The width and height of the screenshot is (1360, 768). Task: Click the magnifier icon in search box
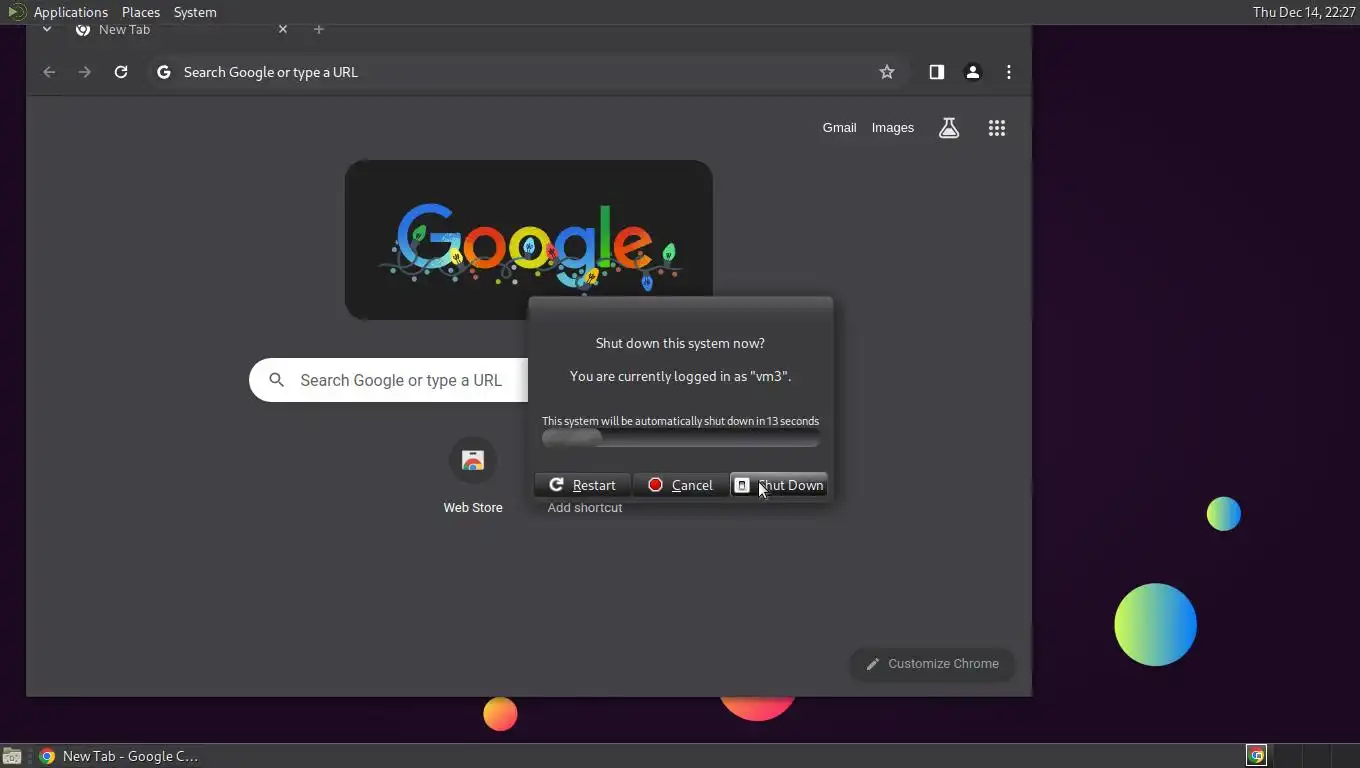coord(277,380)
